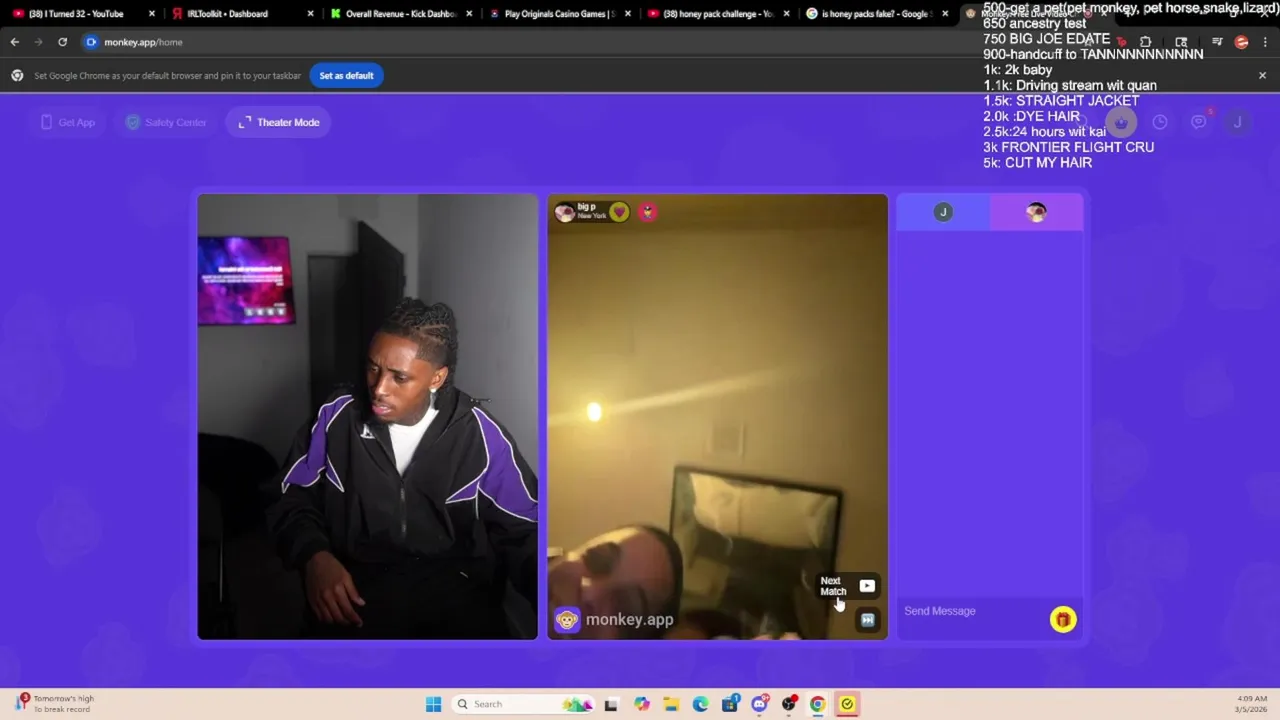The image size is (1280, 720).
Task: Select the matched user's avatar chat tab
Action: (1036, 212)
